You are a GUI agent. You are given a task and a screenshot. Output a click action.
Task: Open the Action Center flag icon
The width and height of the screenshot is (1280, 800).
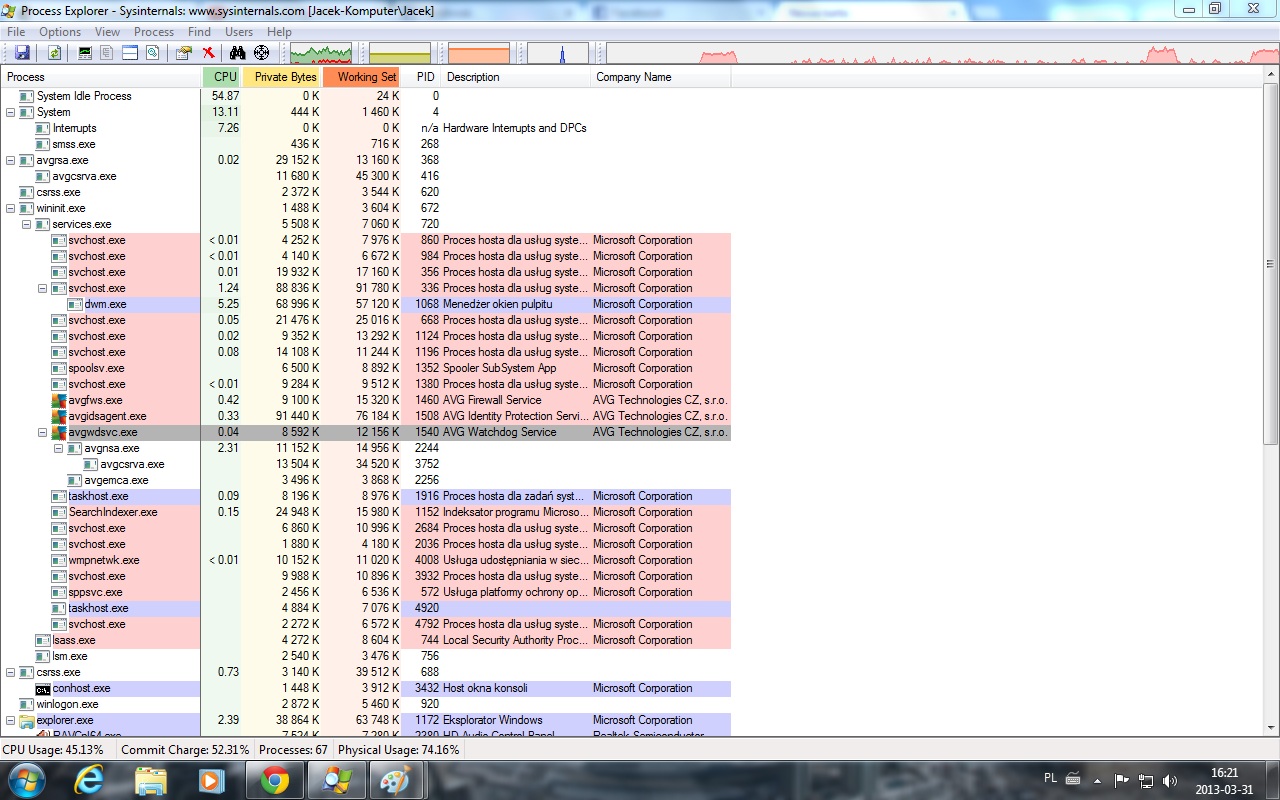[x=1122, y=780]
